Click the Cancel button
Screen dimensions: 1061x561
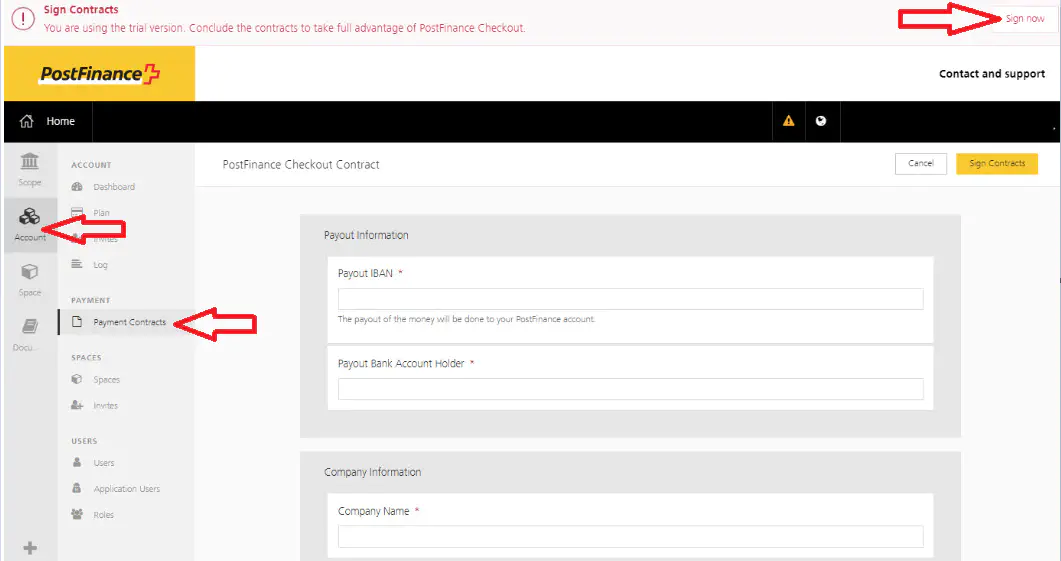pyautogui.click(x=920, y=163)
